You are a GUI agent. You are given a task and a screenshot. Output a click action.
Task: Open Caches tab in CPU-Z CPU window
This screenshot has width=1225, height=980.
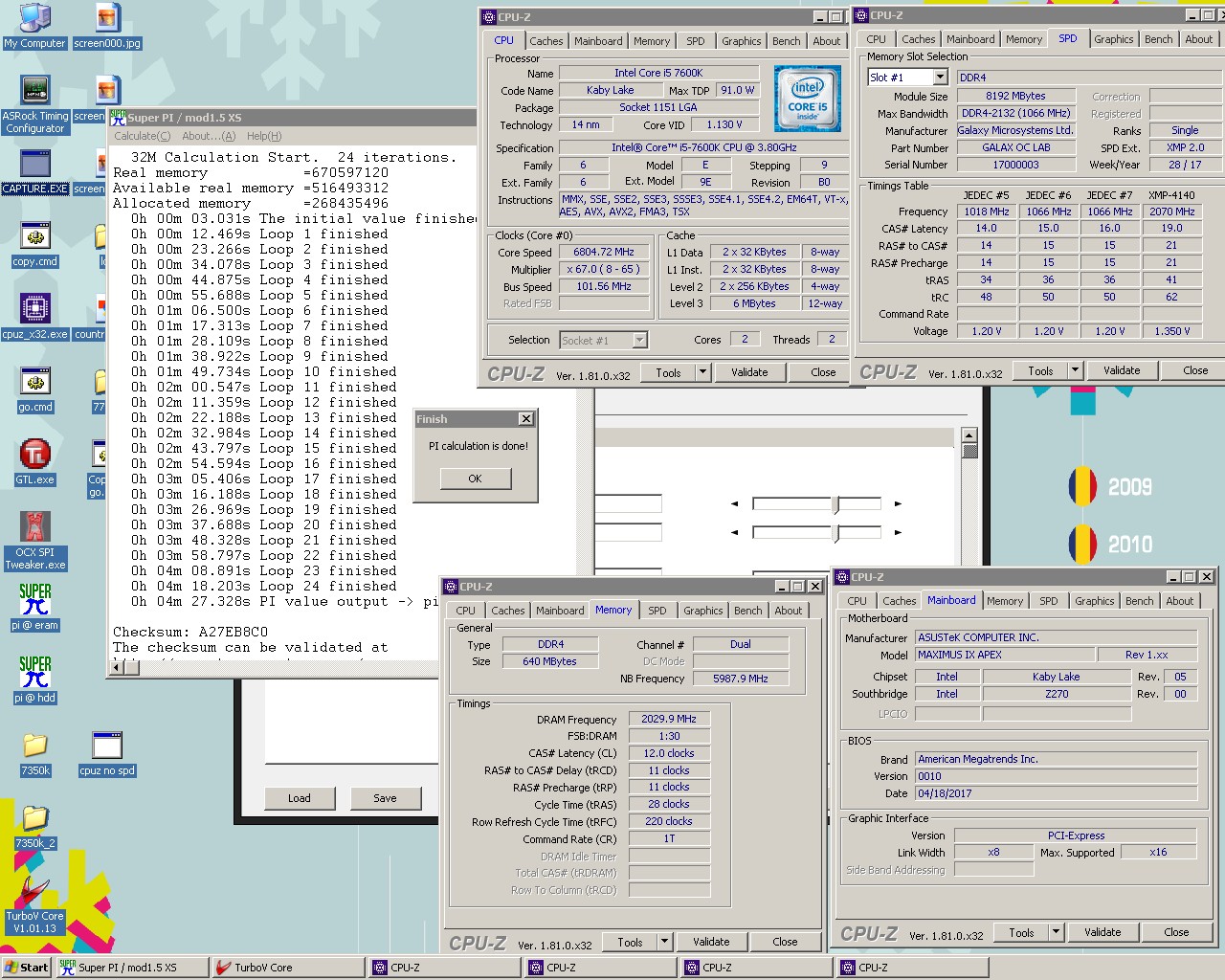coord(546,41)
